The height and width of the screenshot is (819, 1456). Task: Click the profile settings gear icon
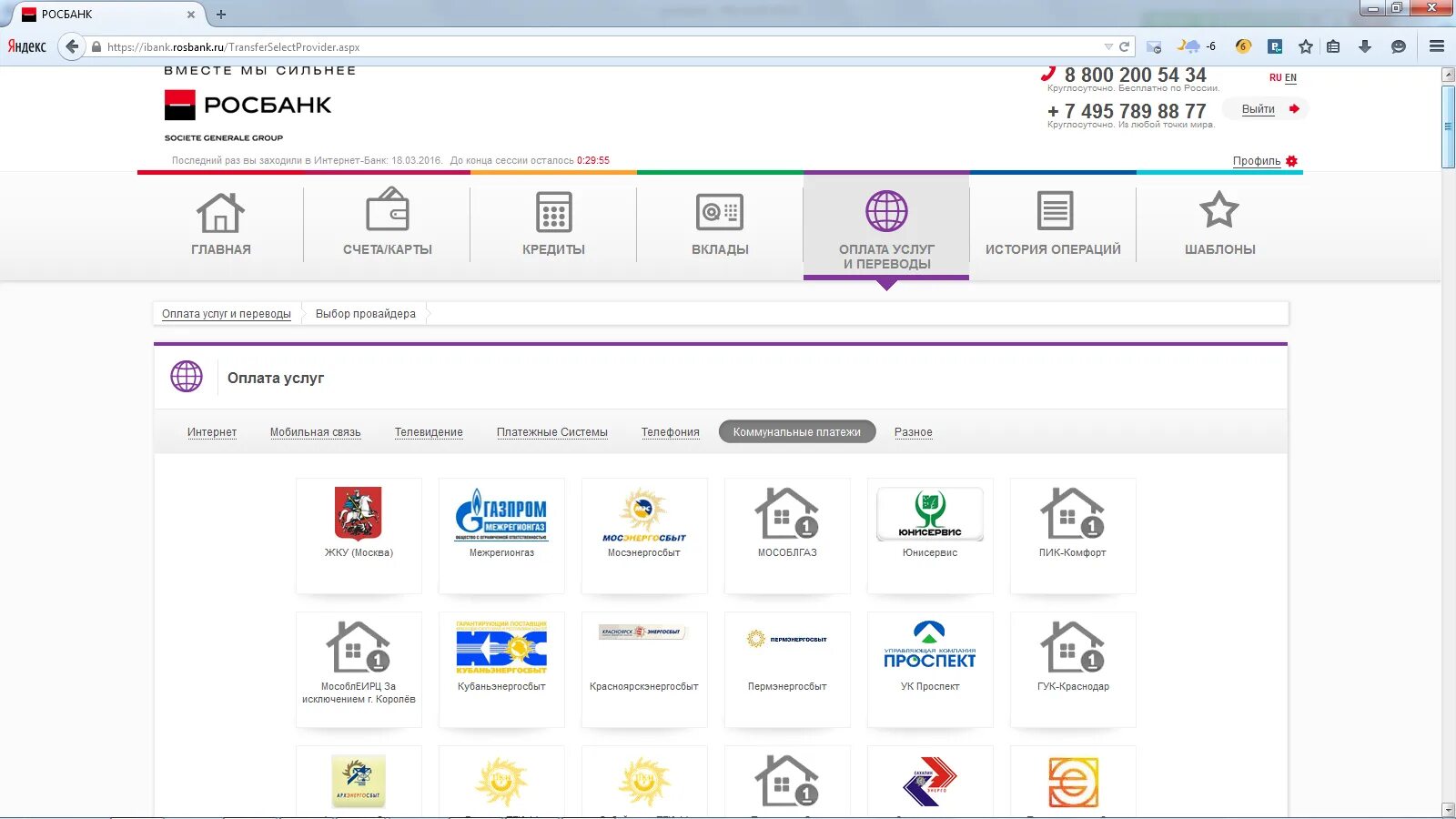[1291, 161]
